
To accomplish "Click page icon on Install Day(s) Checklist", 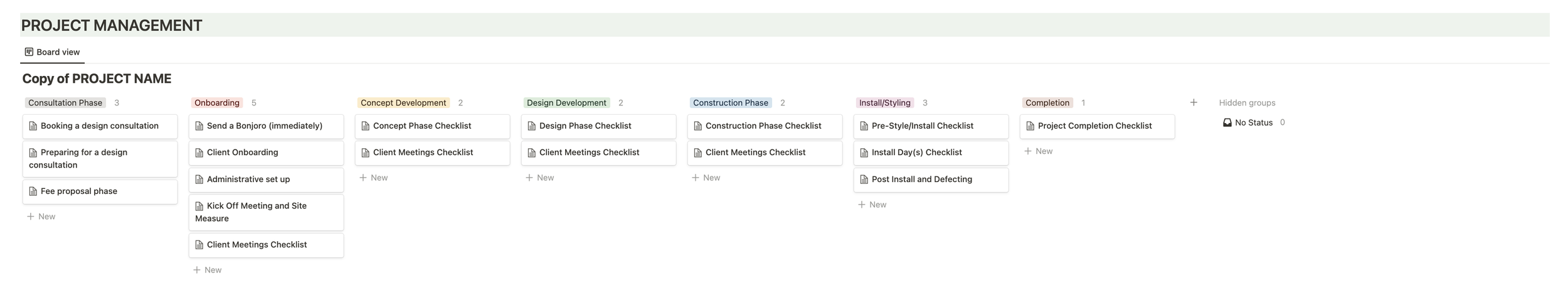I will pyautogui.click(x=864, y=153).
